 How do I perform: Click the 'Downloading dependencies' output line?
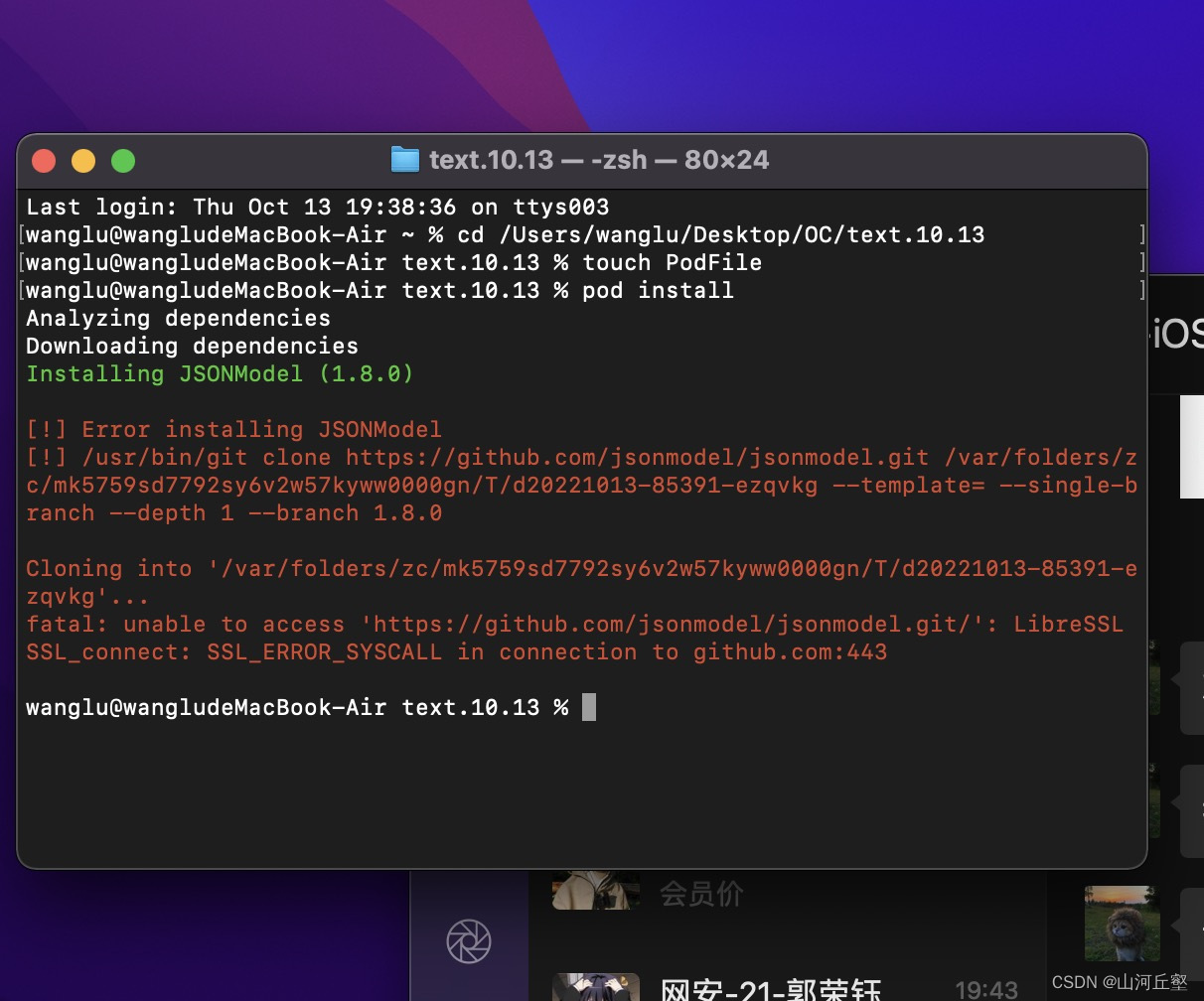coord(192,347)
